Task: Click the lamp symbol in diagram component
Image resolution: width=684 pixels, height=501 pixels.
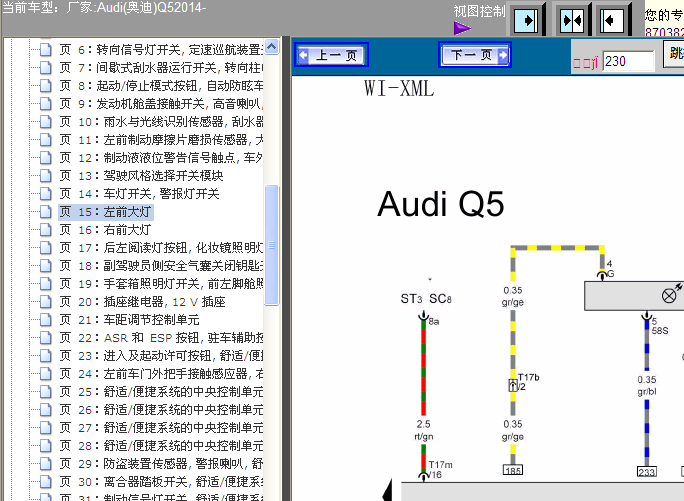Action: coord(669,296)
